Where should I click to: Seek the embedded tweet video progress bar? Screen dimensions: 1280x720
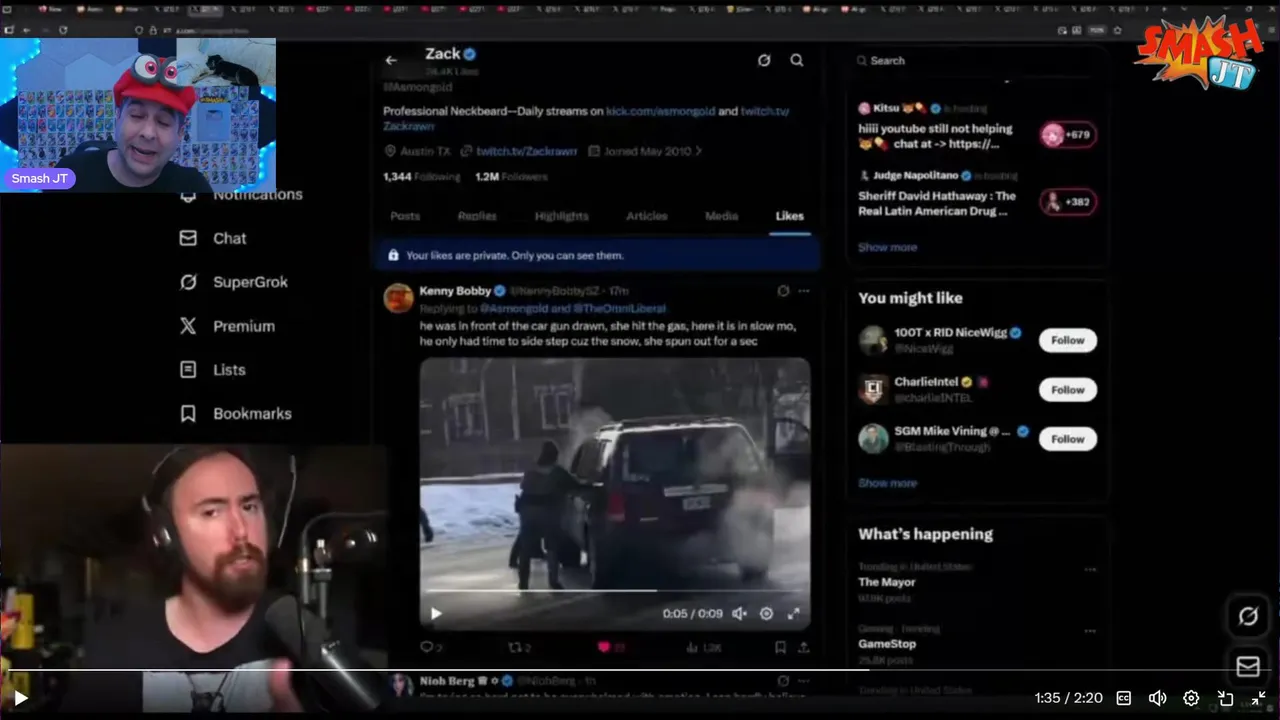pyautogui.click(x=614, y=591)
